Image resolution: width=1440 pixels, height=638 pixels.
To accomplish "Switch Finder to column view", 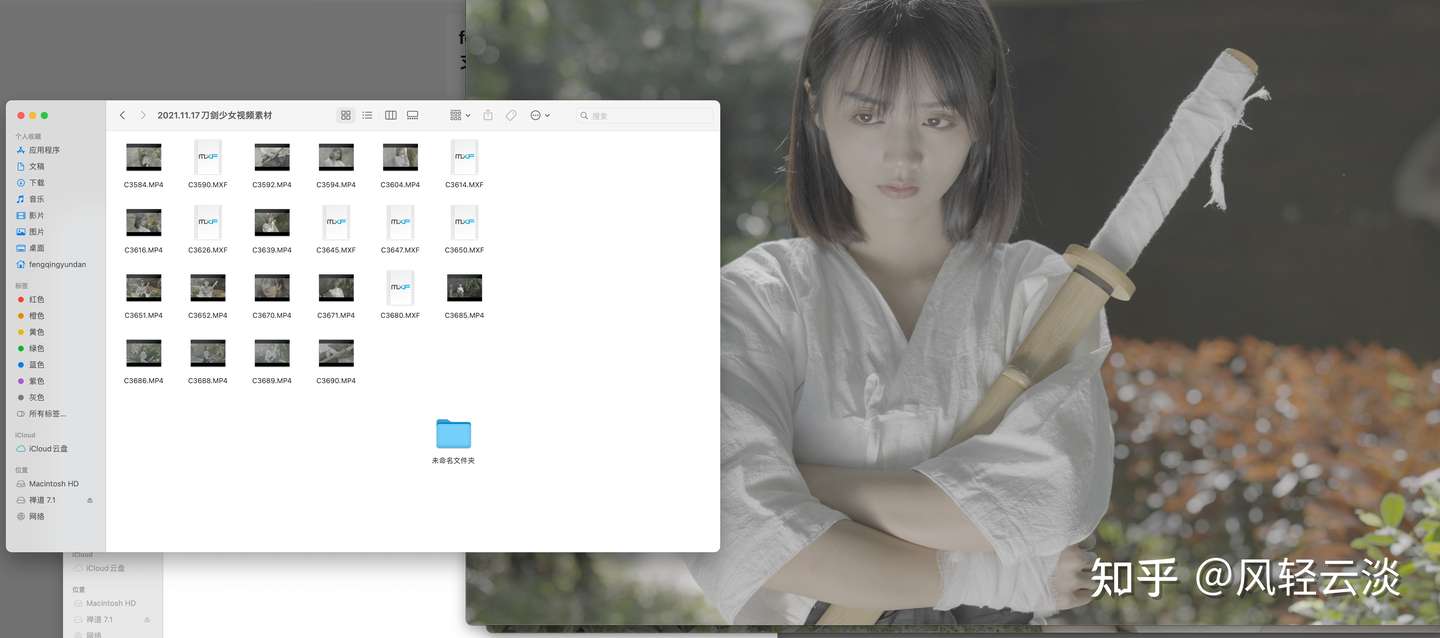I will coord(391,115).
